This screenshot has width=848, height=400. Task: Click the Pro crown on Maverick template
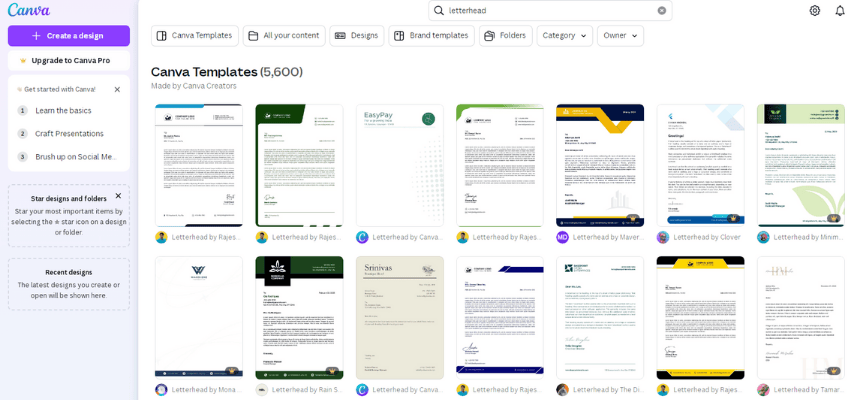coord(633,218)
